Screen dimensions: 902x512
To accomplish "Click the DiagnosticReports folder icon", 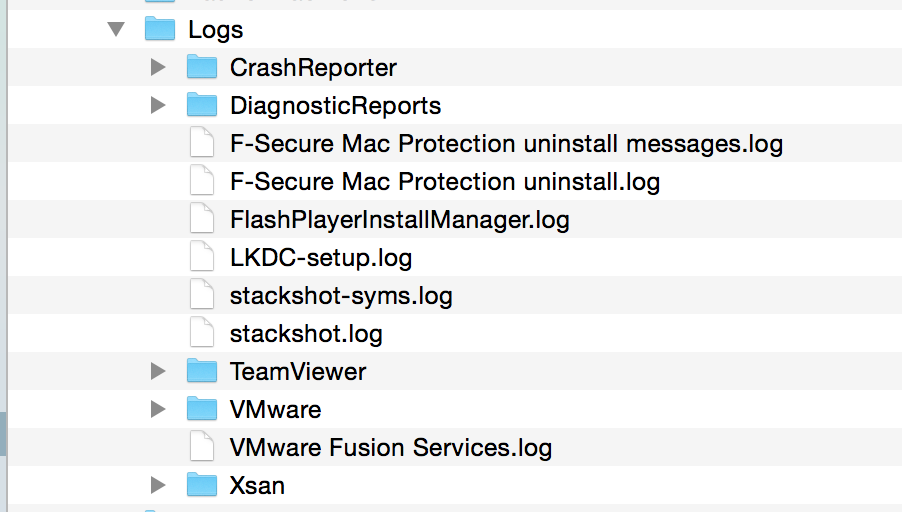I will click(x=202, y=105).
